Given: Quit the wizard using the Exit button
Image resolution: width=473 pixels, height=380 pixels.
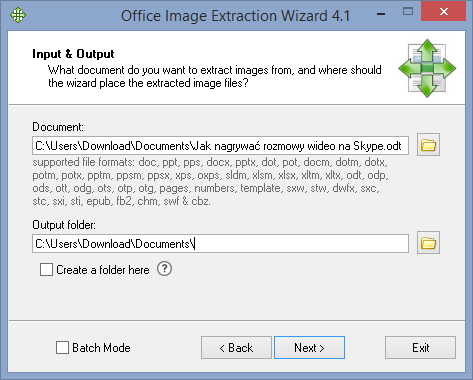Looking at the screenshot, I should pos(420,348).
